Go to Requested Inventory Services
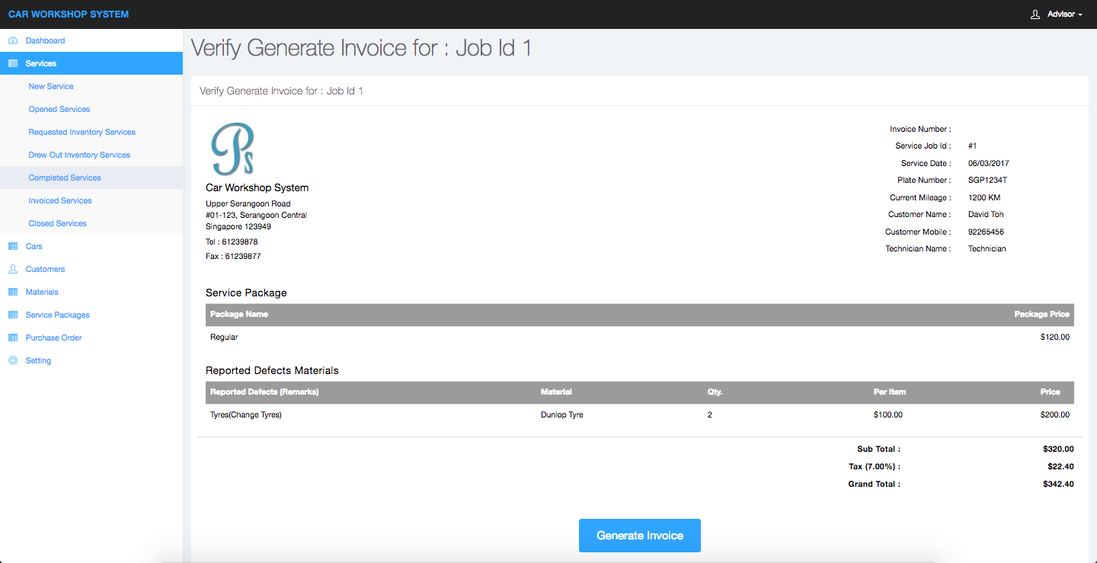This screenshot has height=563, width=1097. click(82, 132)
